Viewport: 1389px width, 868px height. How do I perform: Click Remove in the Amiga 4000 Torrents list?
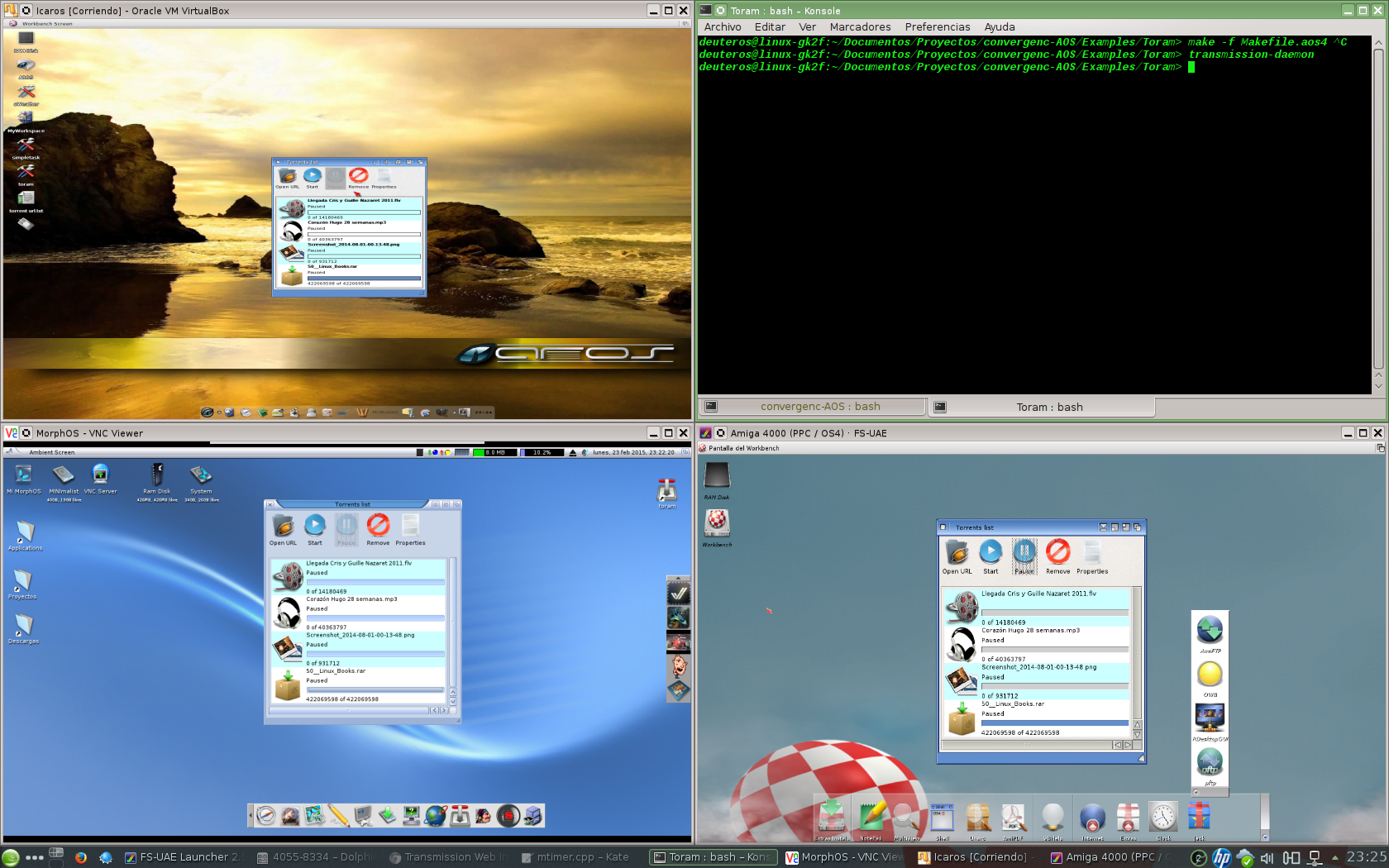coord(1058,557)
